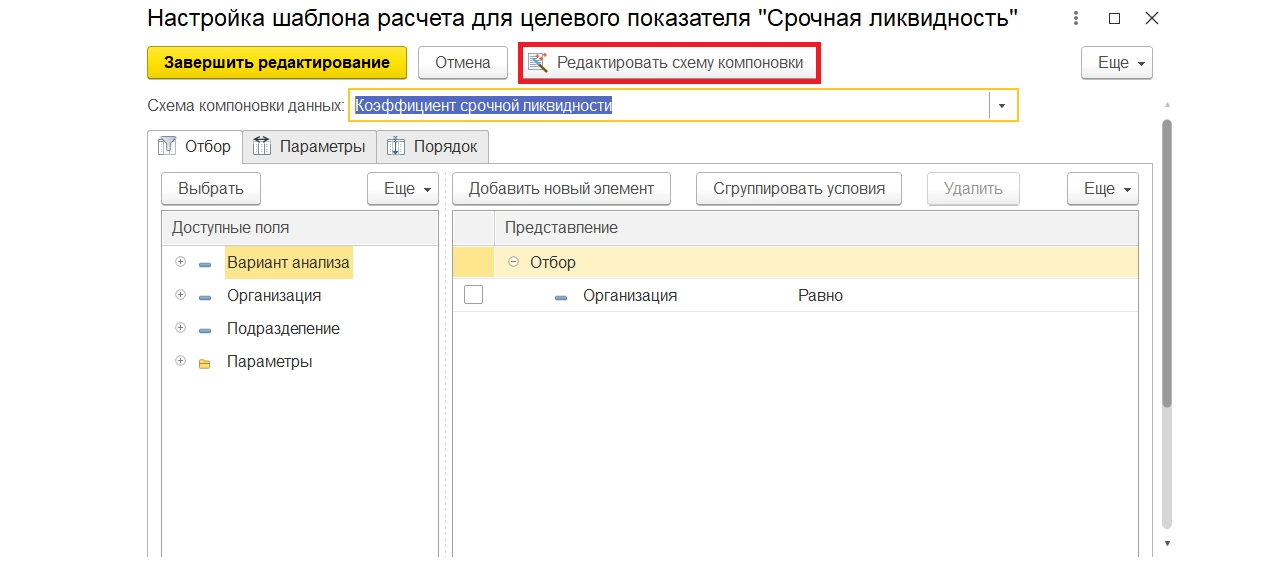Expand the Вариант анализа node
This screenshot has width=1288, height=567.
point(181,262)
